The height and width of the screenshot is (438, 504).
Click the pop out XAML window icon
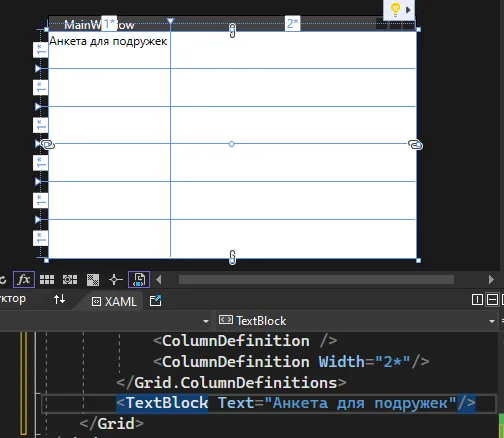(x=155, y=301)
